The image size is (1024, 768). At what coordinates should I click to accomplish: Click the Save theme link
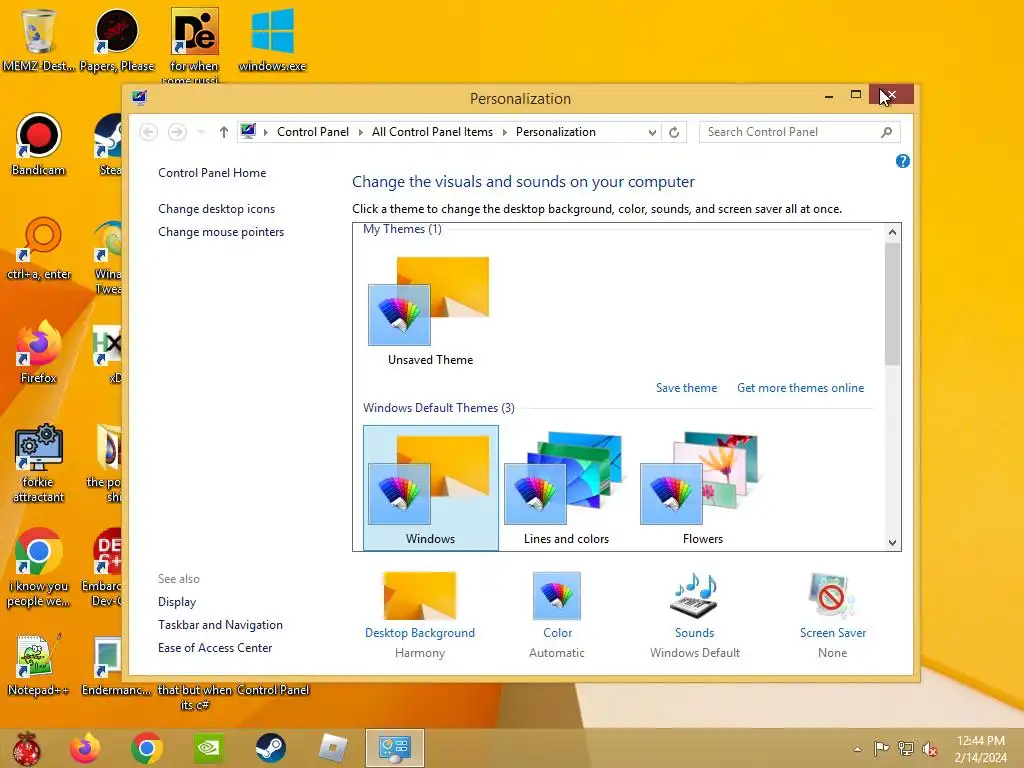pyautogui.click(x=686, y=388)
